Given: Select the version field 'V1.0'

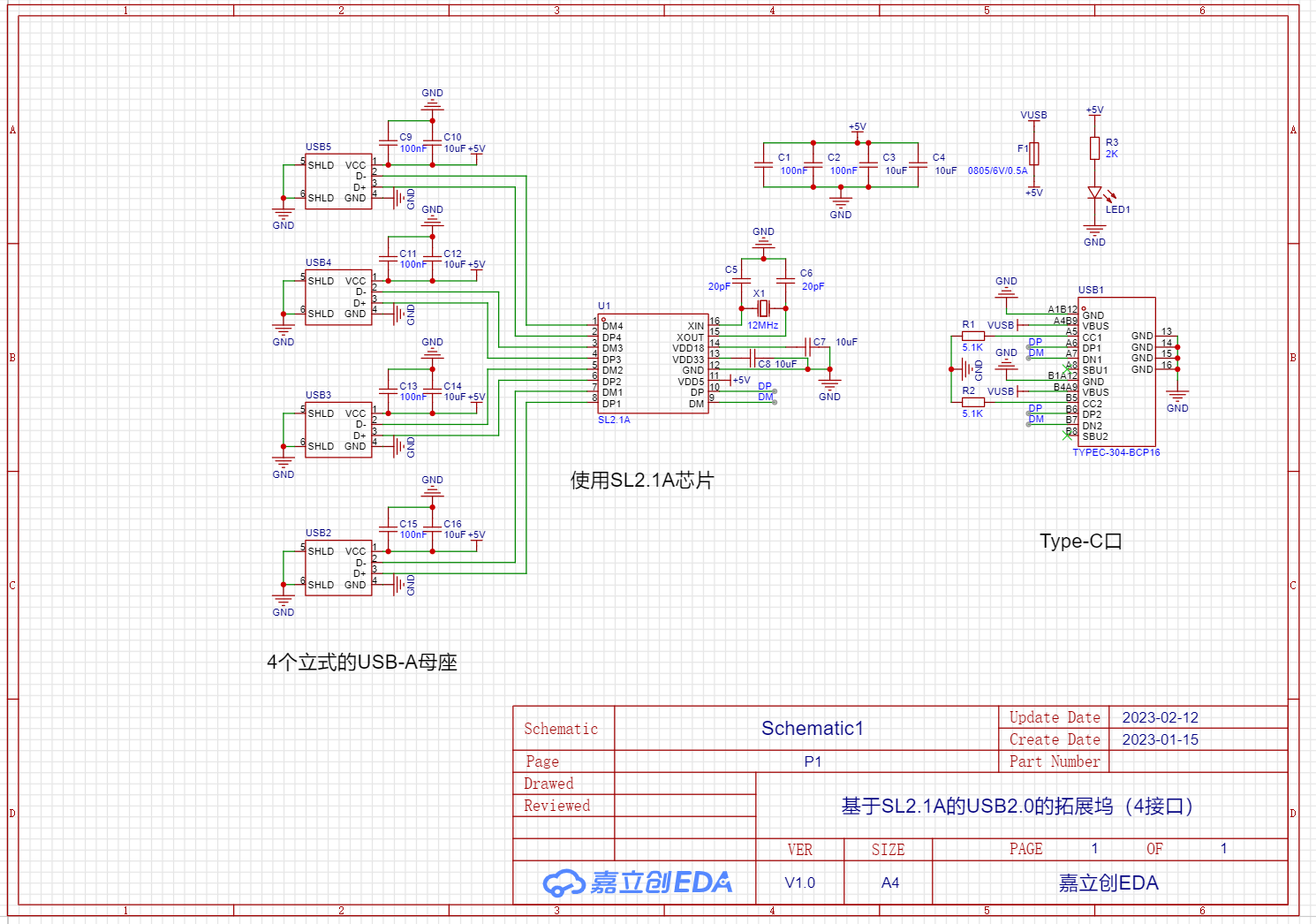Looking at the screenshot, I should click(800, 882).
